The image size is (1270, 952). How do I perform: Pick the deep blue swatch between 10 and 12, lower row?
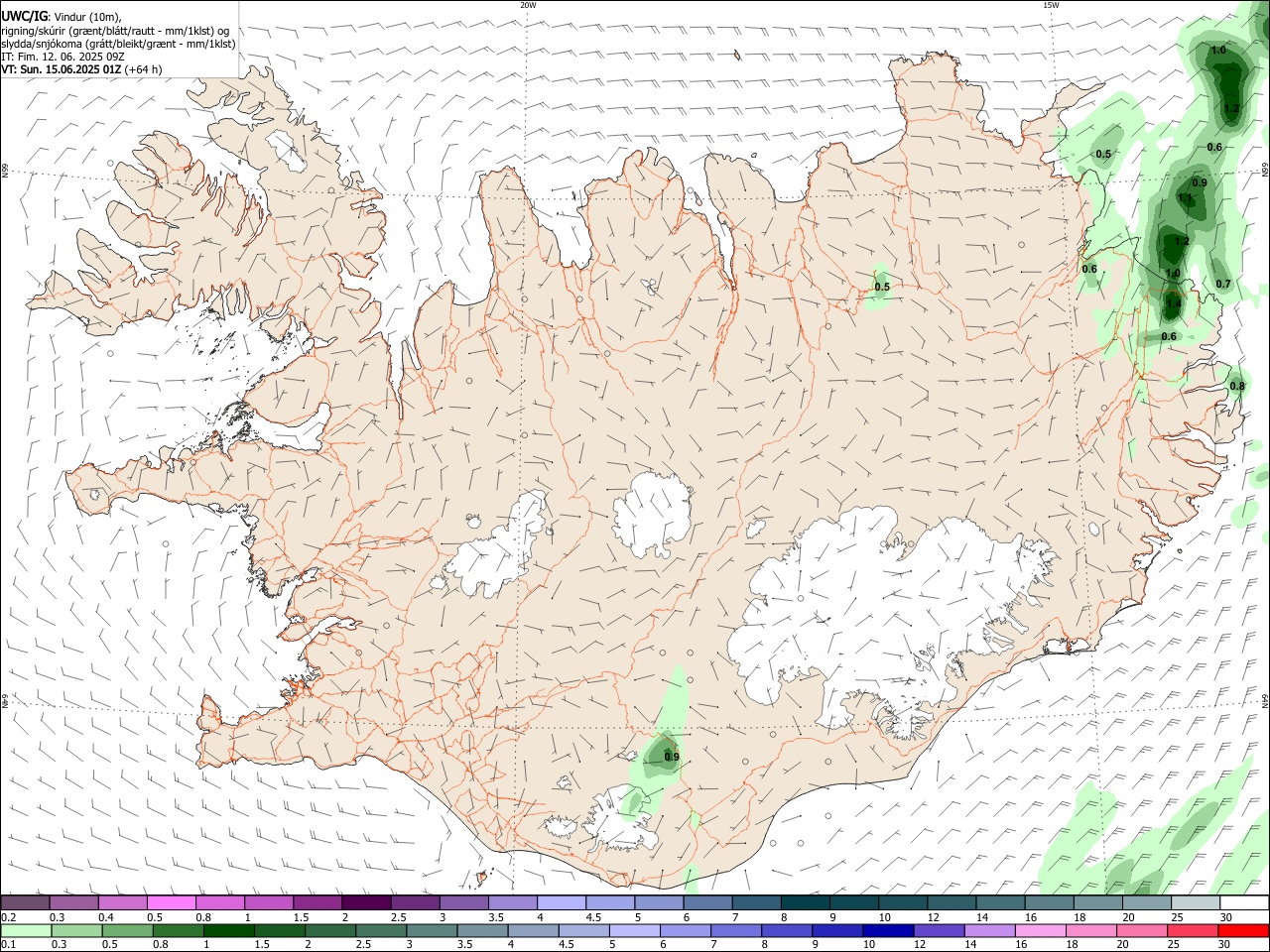click(886, 931)
